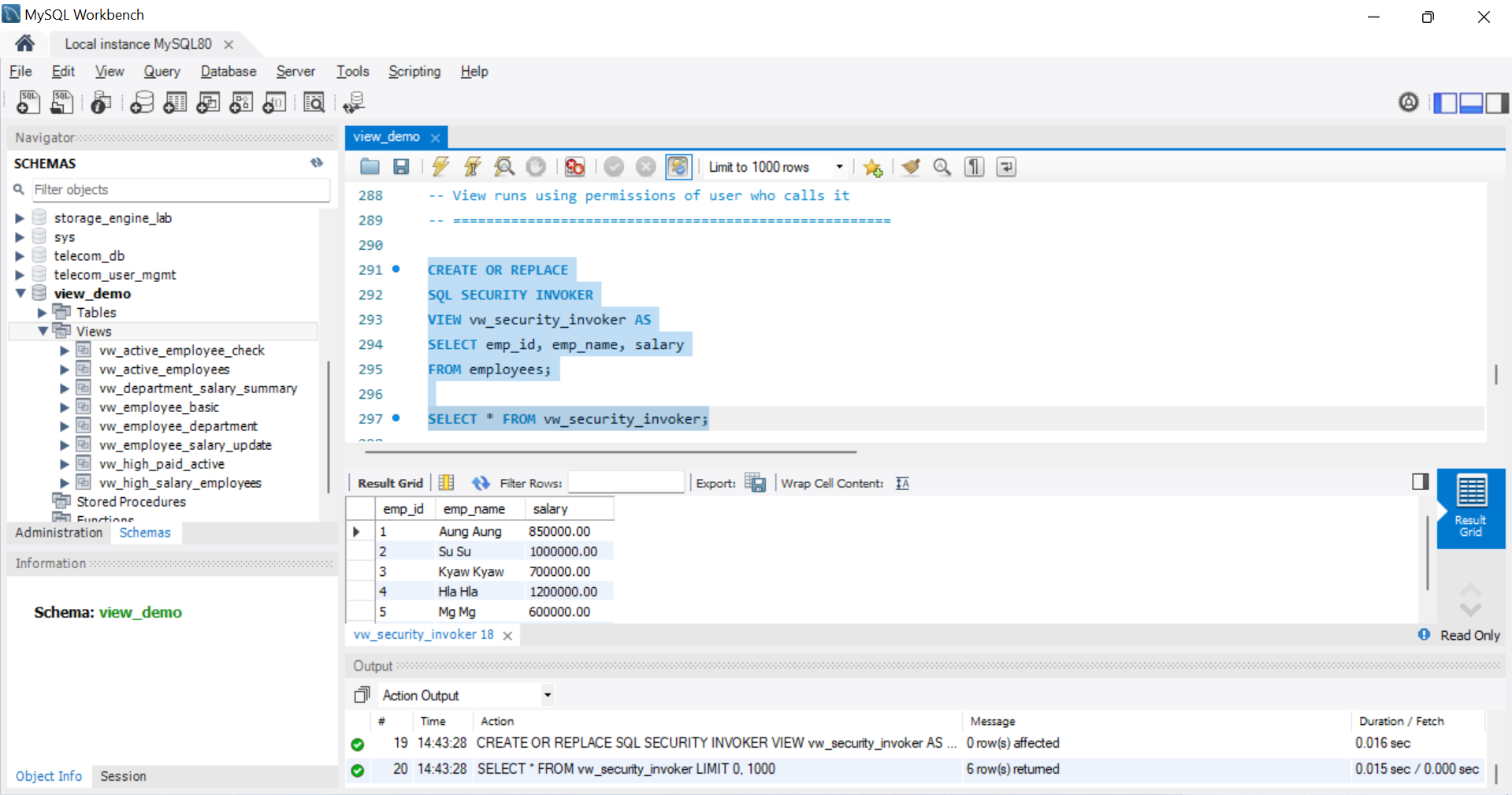The height and width of the screenshot is (795, 1512).
Task: Open Workbench preferences gear icon
Action: coord(1409,102)
